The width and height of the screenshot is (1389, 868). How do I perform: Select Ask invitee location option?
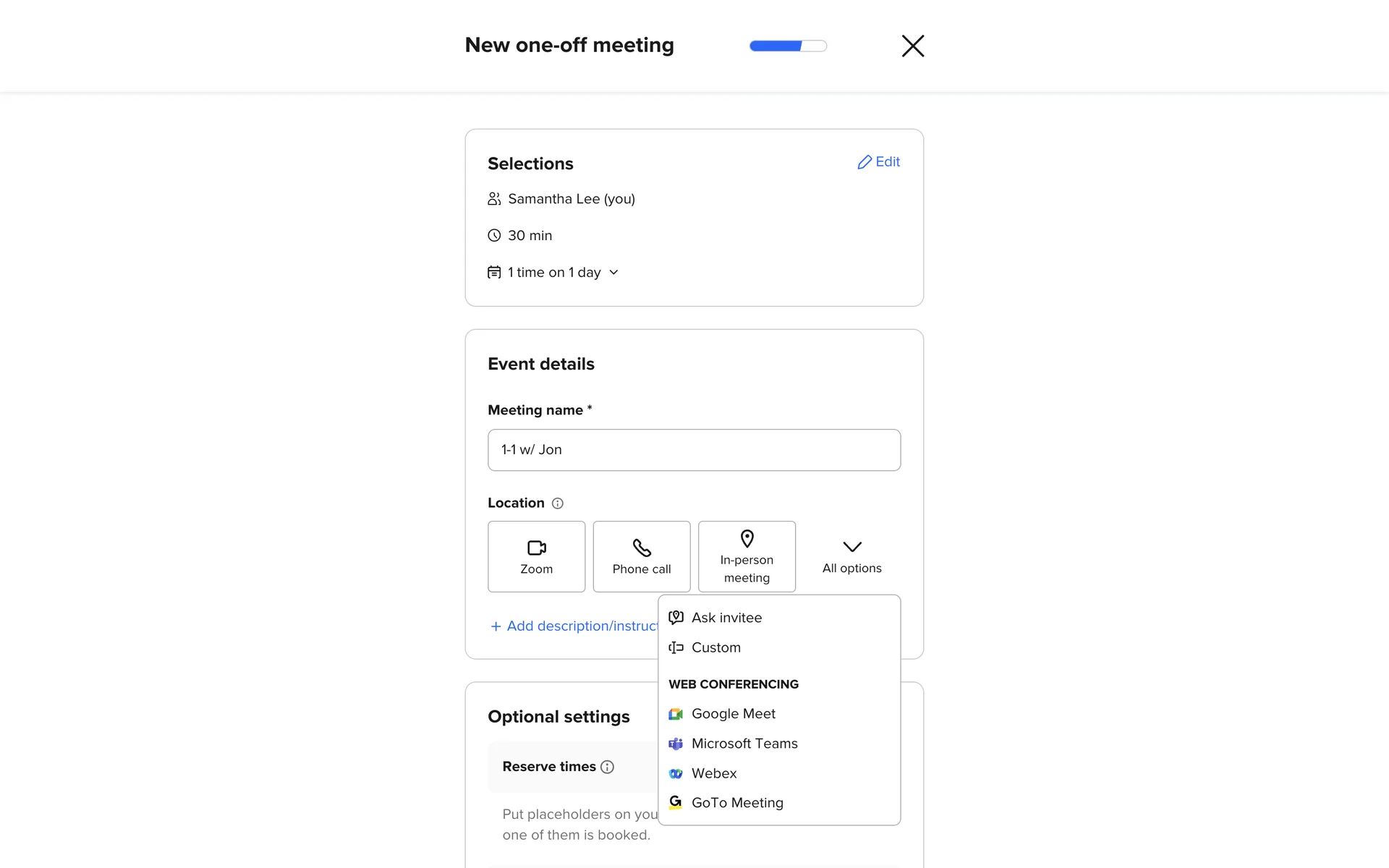coord(726,618)
